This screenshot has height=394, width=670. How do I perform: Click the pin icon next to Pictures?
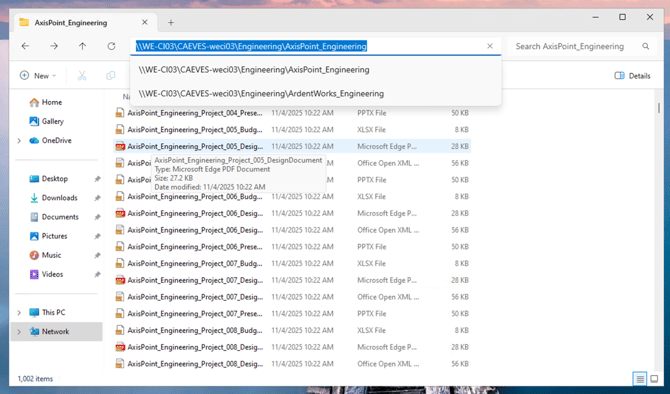pyautogui.click(x=97, y=236)
